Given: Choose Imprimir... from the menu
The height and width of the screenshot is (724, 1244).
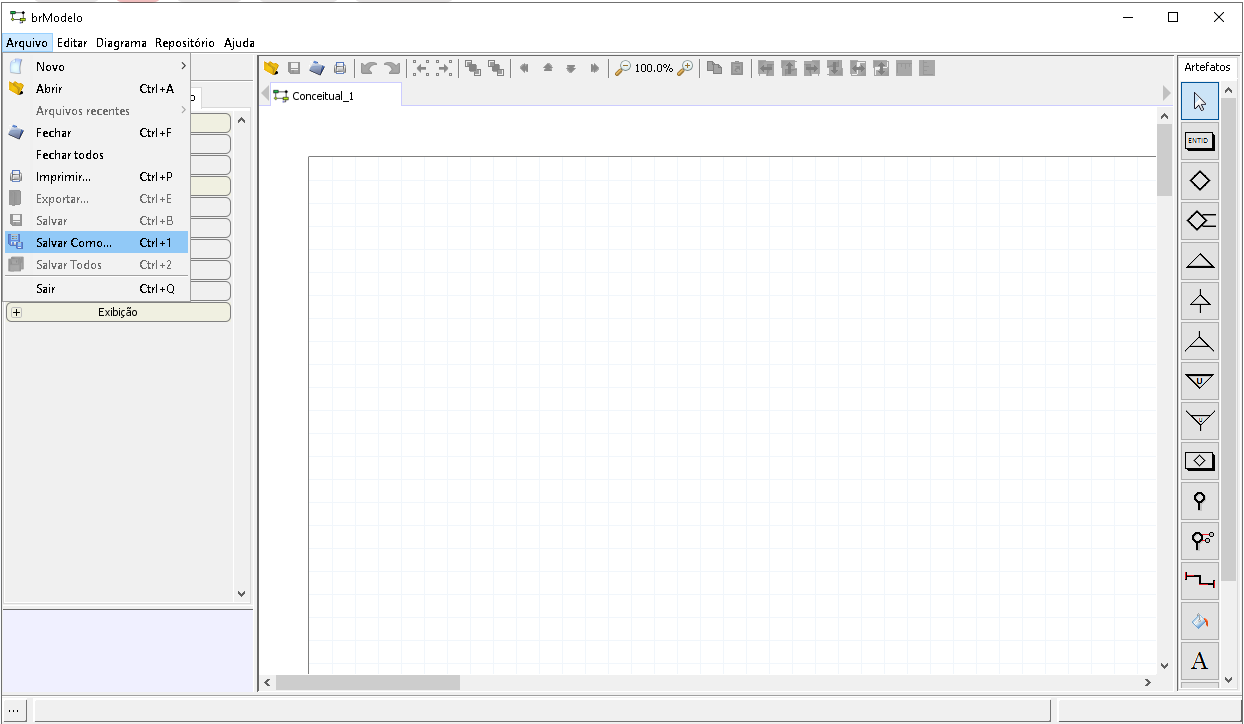Looking at the screenshot, I should click(96, 177).
